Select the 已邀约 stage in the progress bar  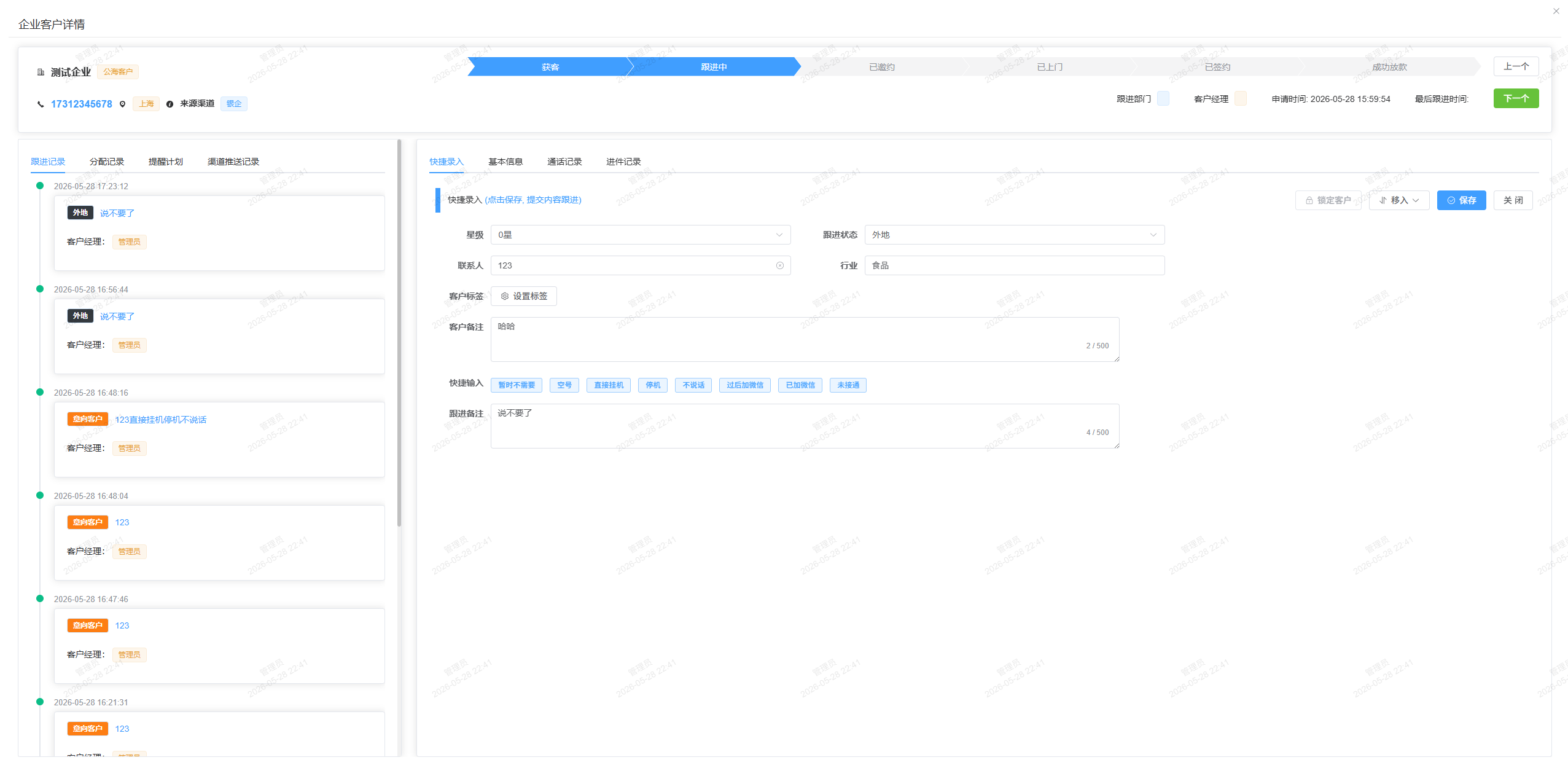tap(882, 67)
